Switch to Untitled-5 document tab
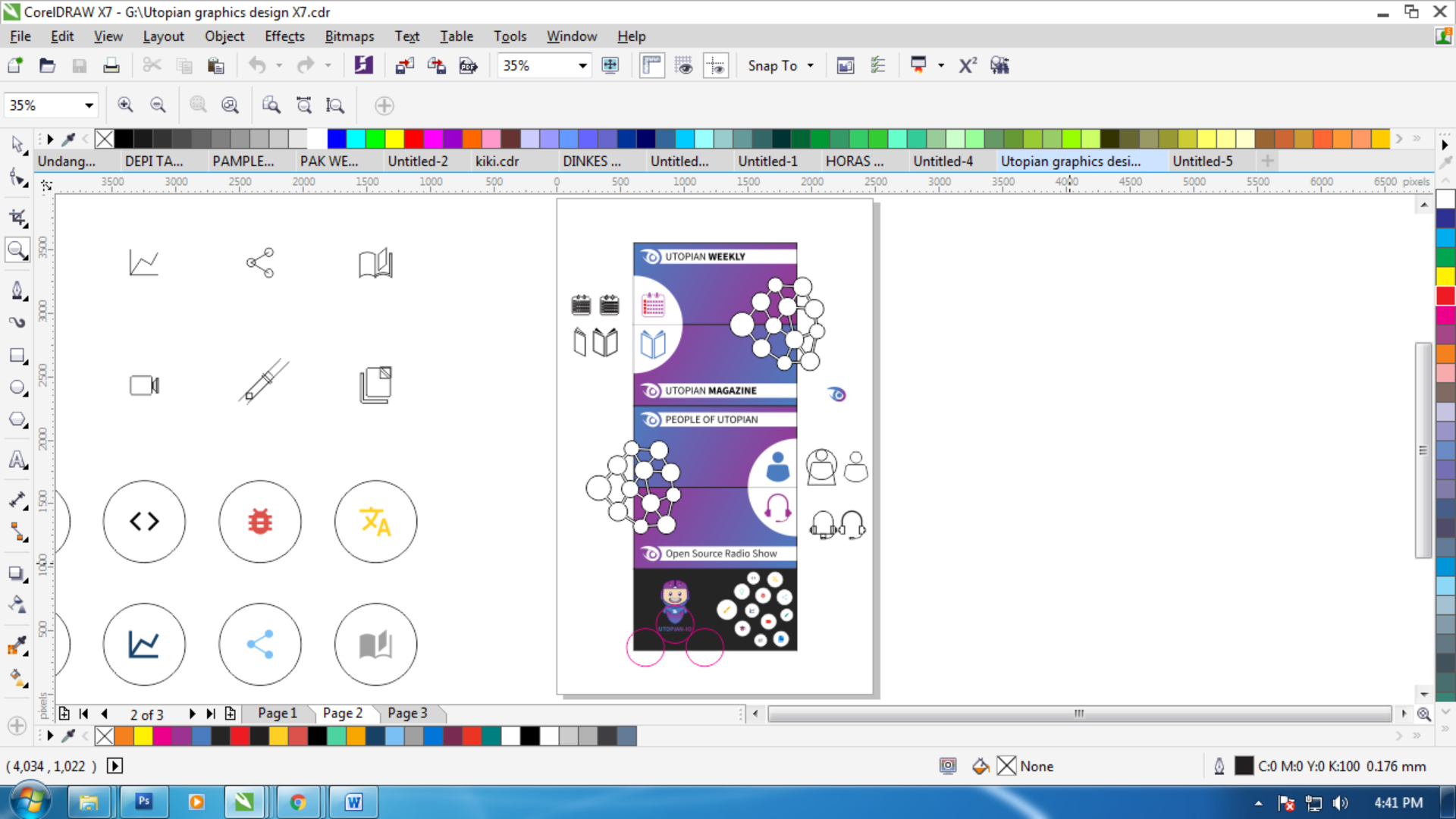 pyautogui.click(x=1203, y=162)
